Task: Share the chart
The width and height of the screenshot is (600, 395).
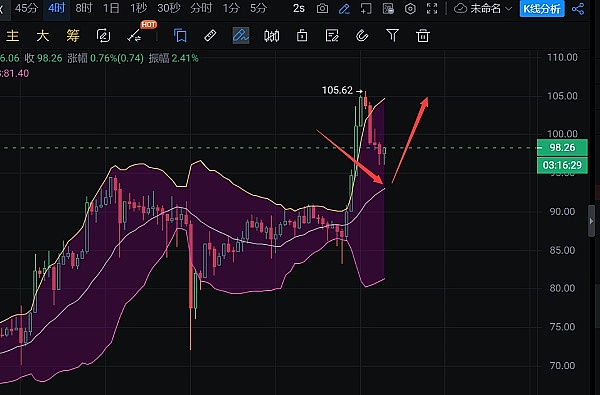Action: pyautogui.click(x=578, y=8)
